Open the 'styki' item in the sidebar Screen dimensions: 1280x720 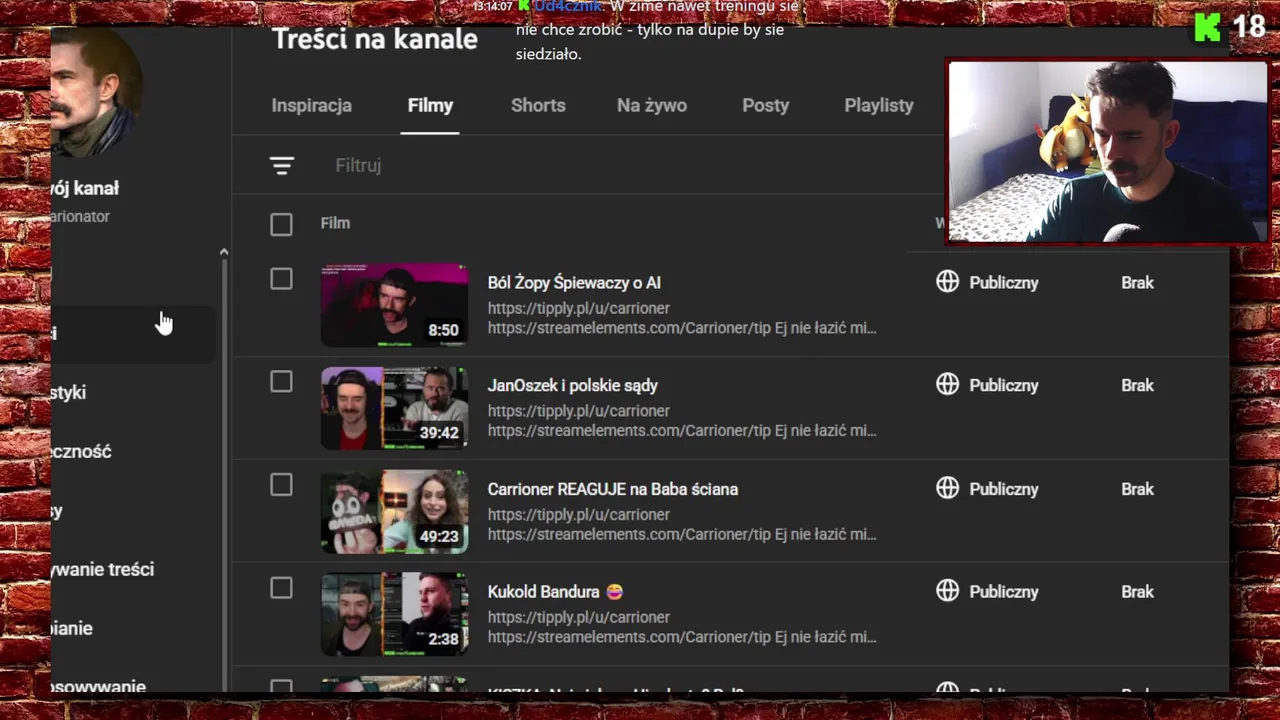pos(69,392)
